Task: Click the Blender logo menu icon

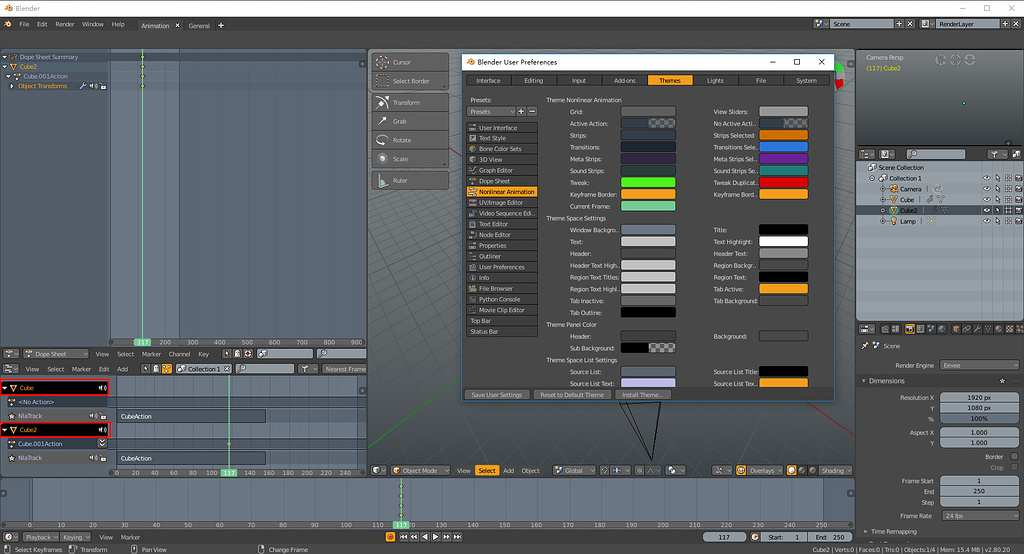Action: 8,24
